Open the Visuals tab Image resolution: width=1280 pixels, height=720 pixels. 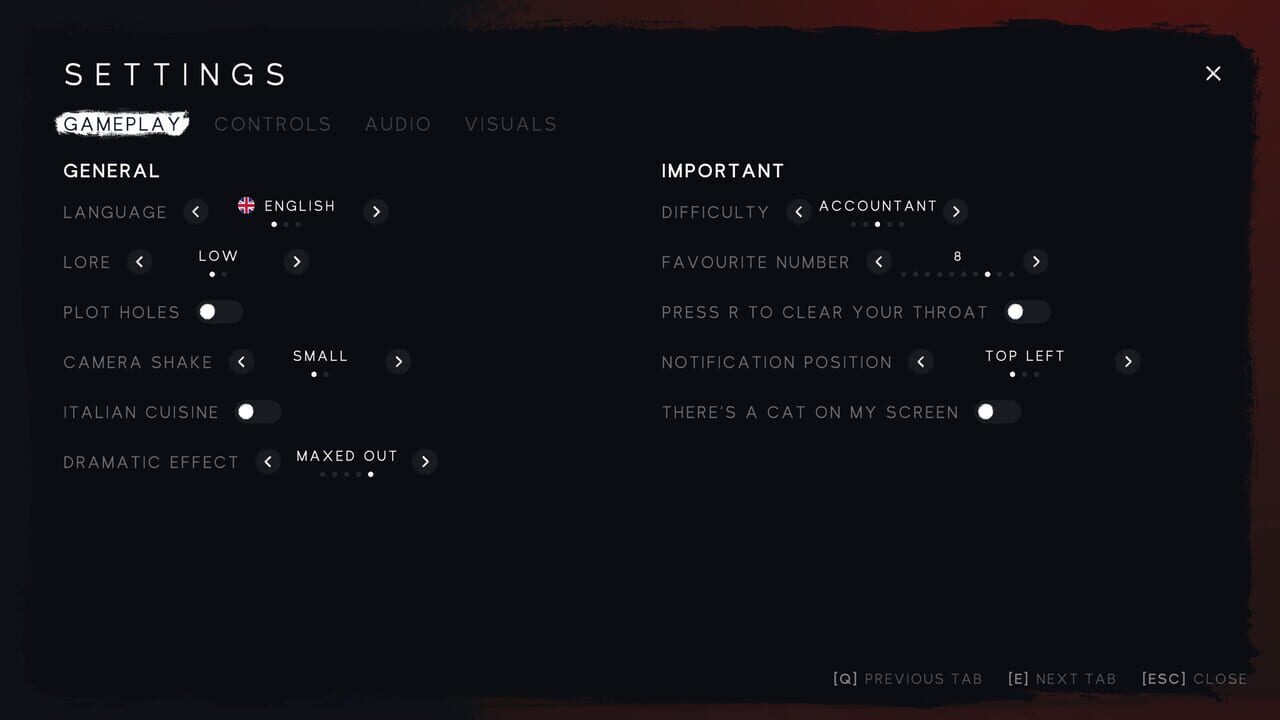point(511,124)
